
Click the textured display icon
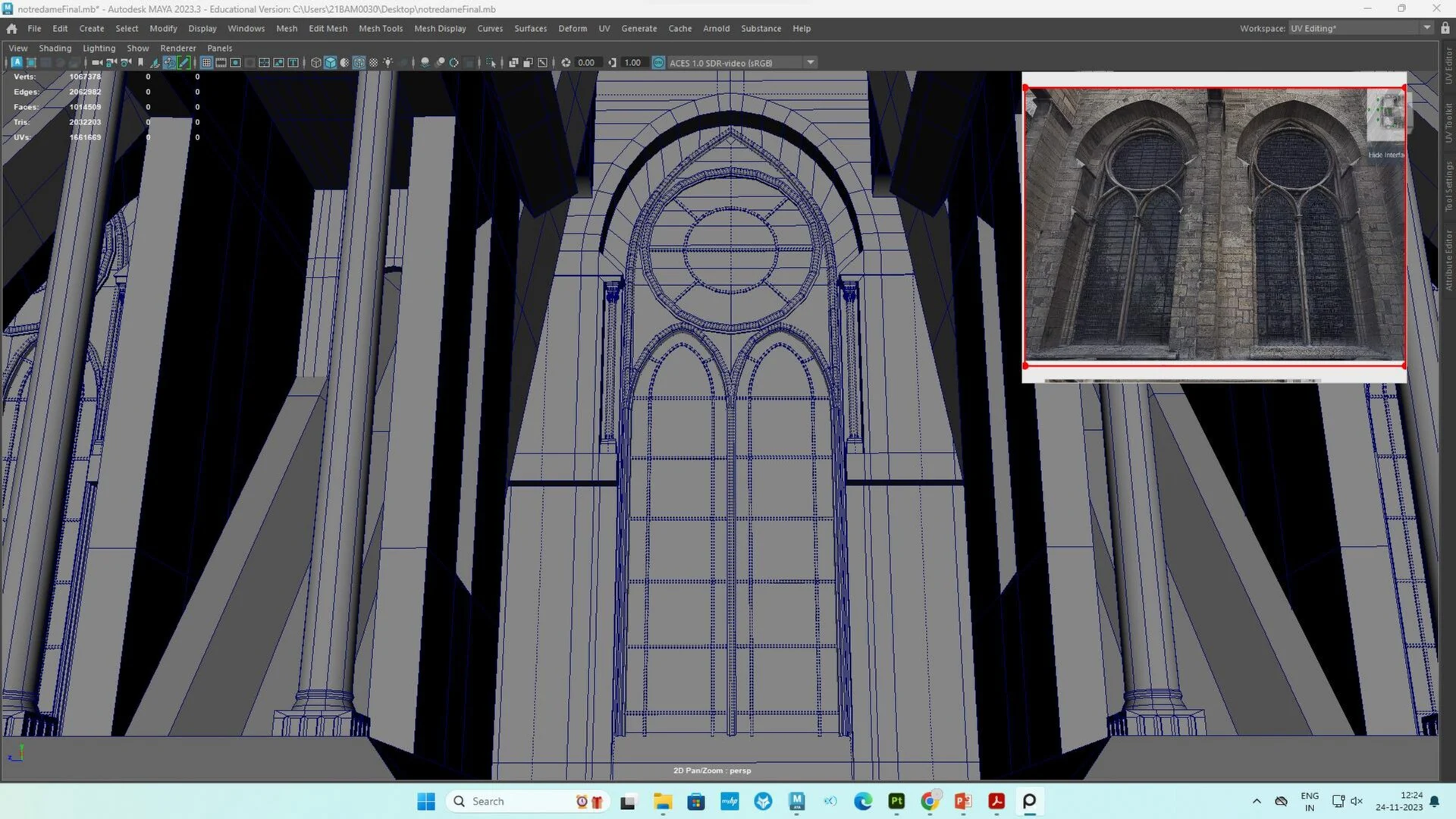[359, 62]
